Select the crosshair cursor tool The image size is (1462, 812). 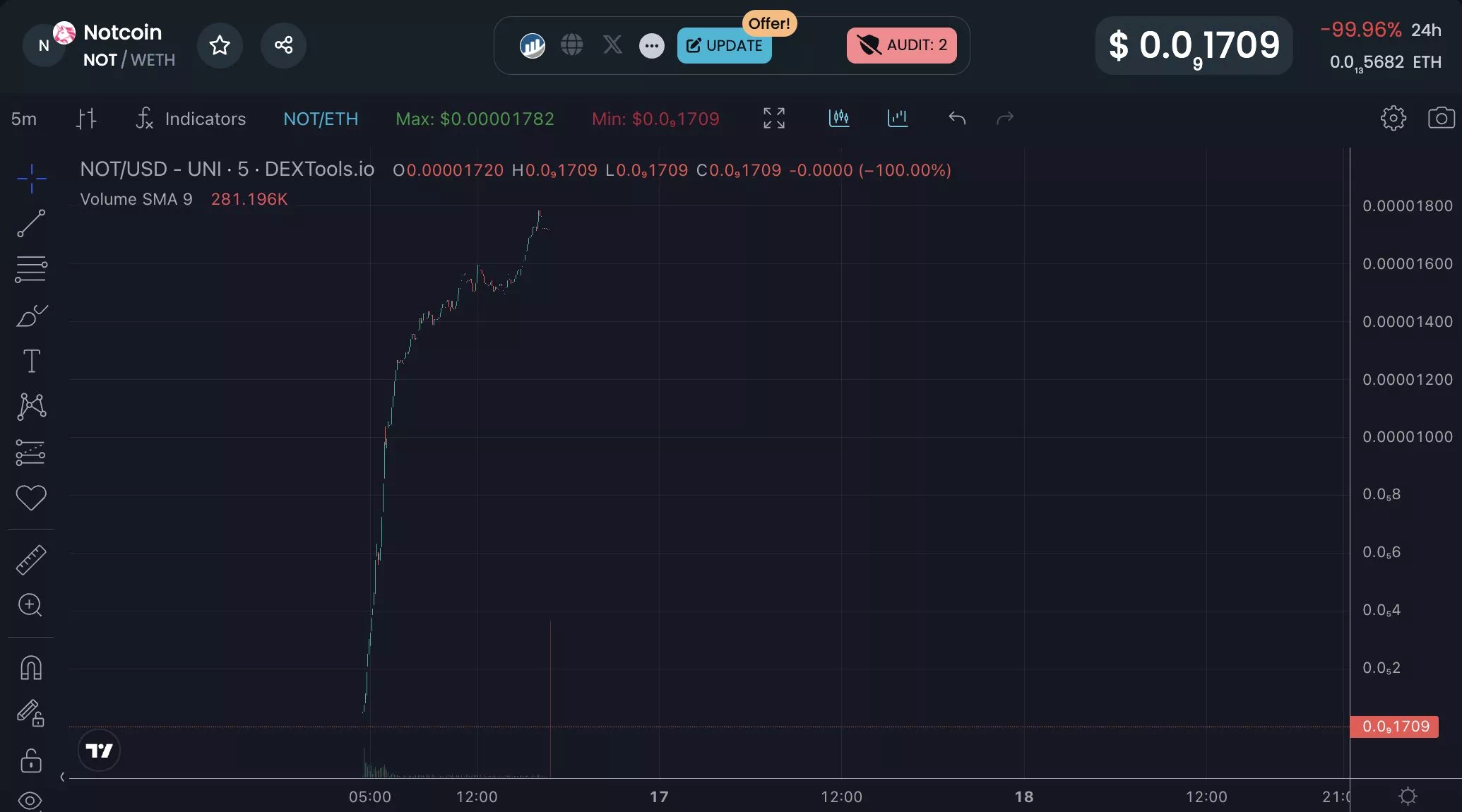(31, 178)
